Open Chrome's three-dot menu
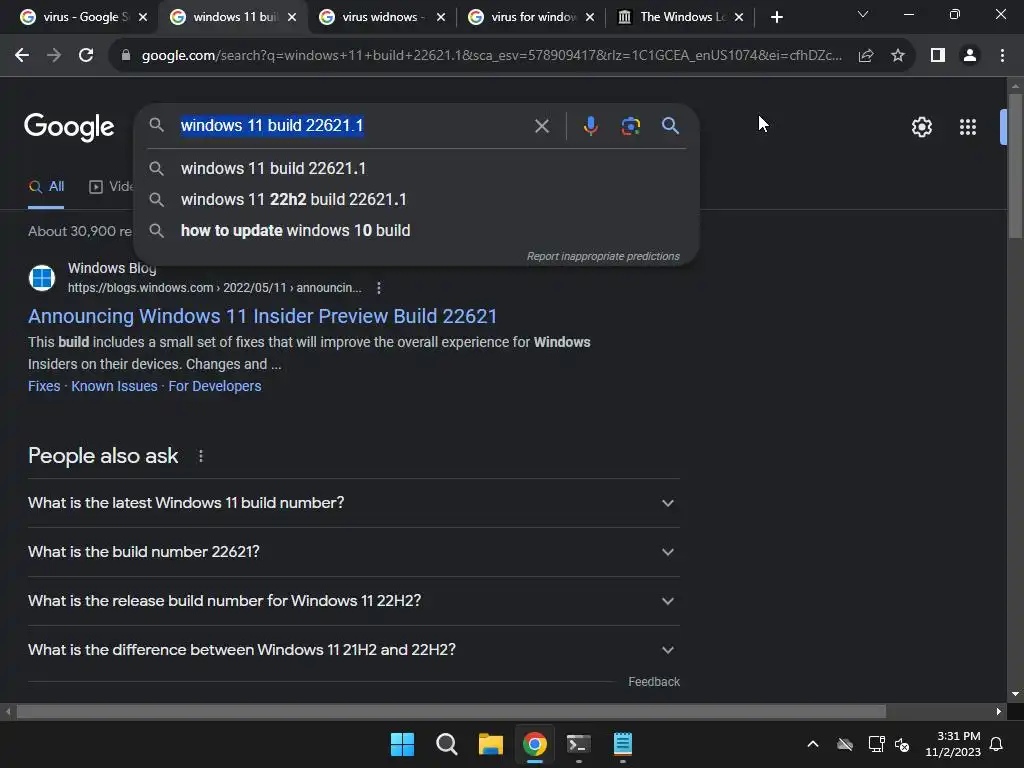This screenshot has width=1024, height=768. (1002, 56)
